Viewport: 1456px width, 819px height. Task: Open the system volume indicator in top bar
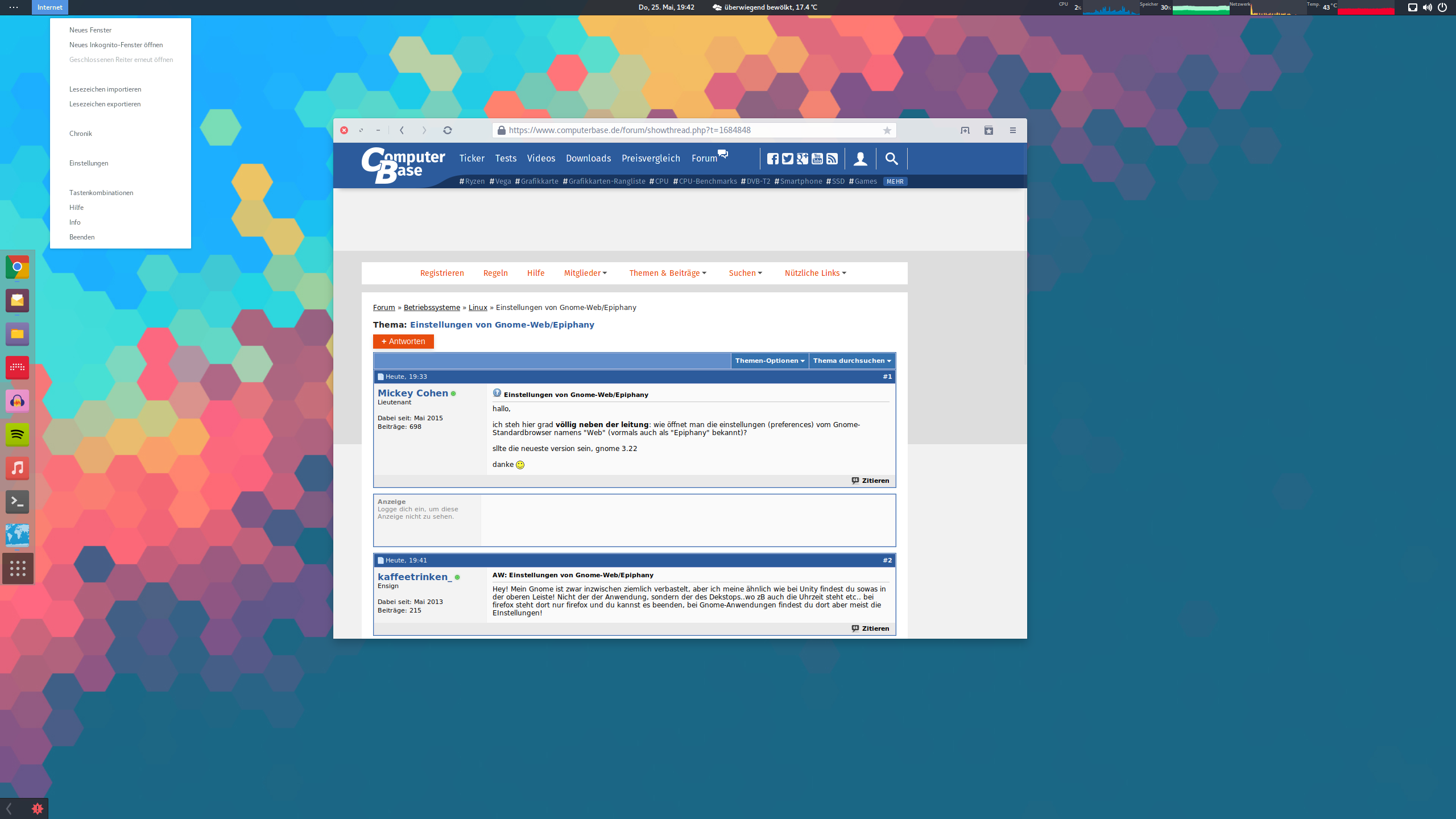[1428, 7]
